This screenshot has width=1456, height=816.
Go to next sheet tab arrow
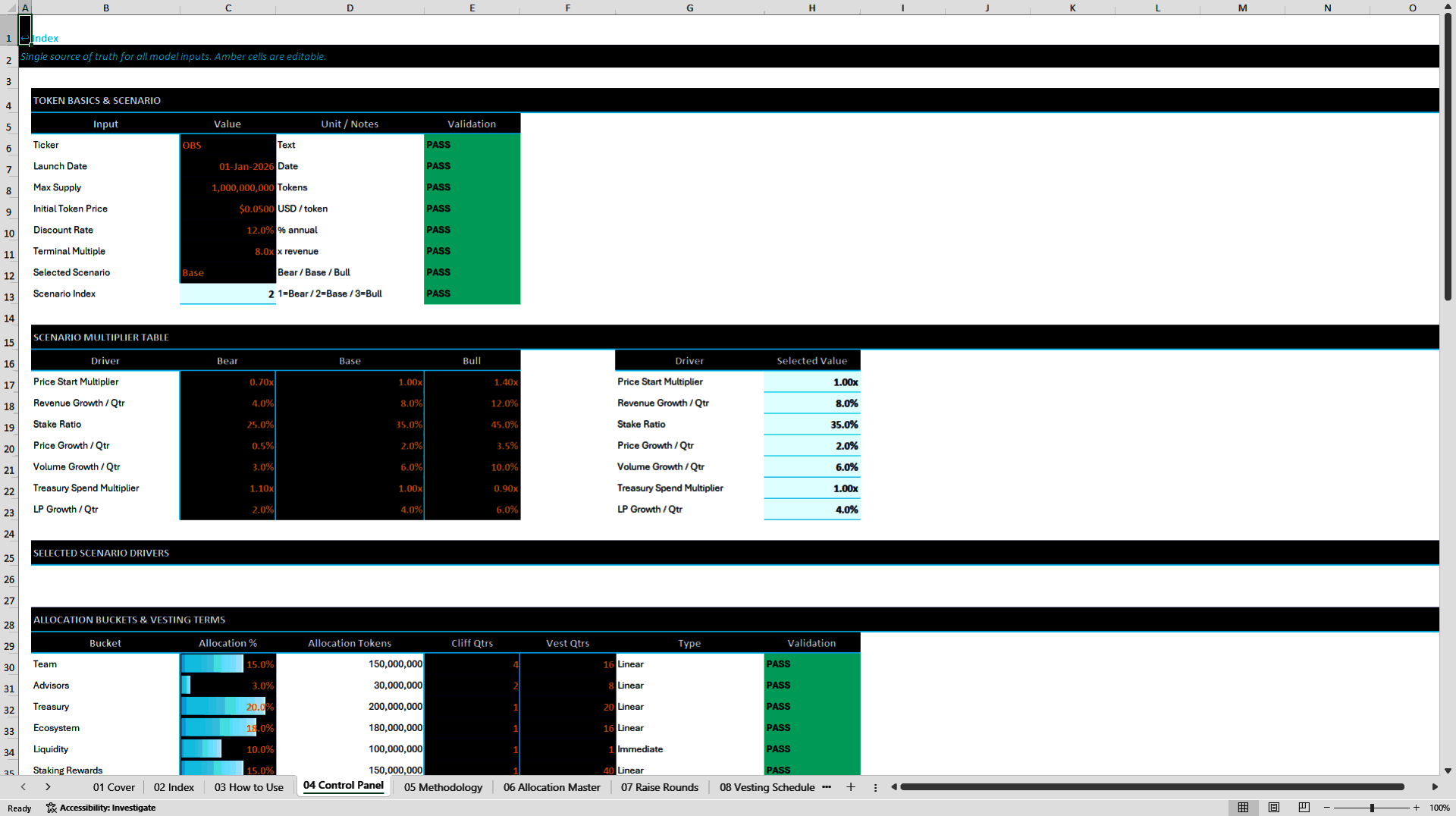pyautogui.click(x=48, y=787)
